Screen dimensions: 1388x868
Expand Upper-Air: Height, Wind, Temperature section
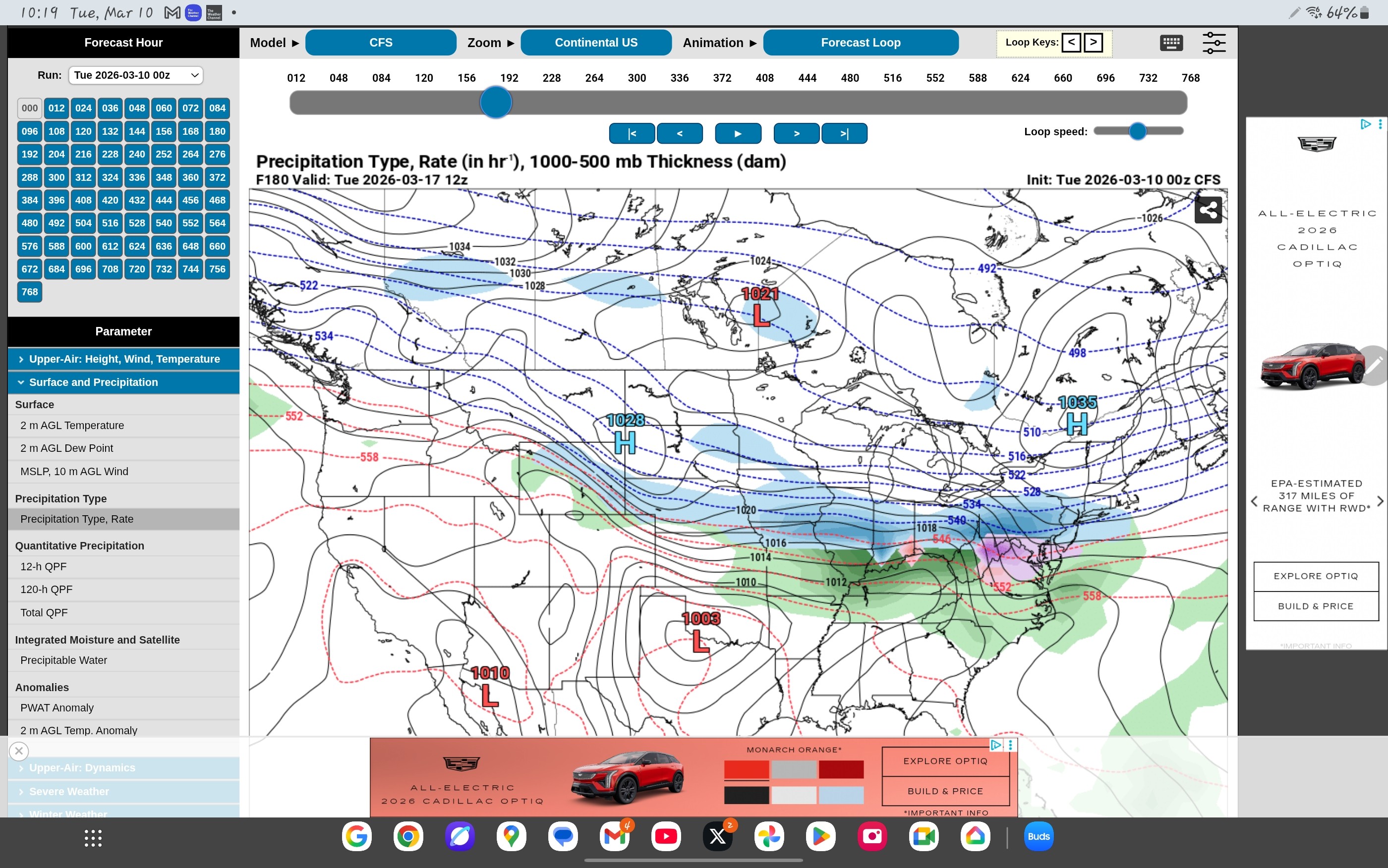(x=123, y=359)
